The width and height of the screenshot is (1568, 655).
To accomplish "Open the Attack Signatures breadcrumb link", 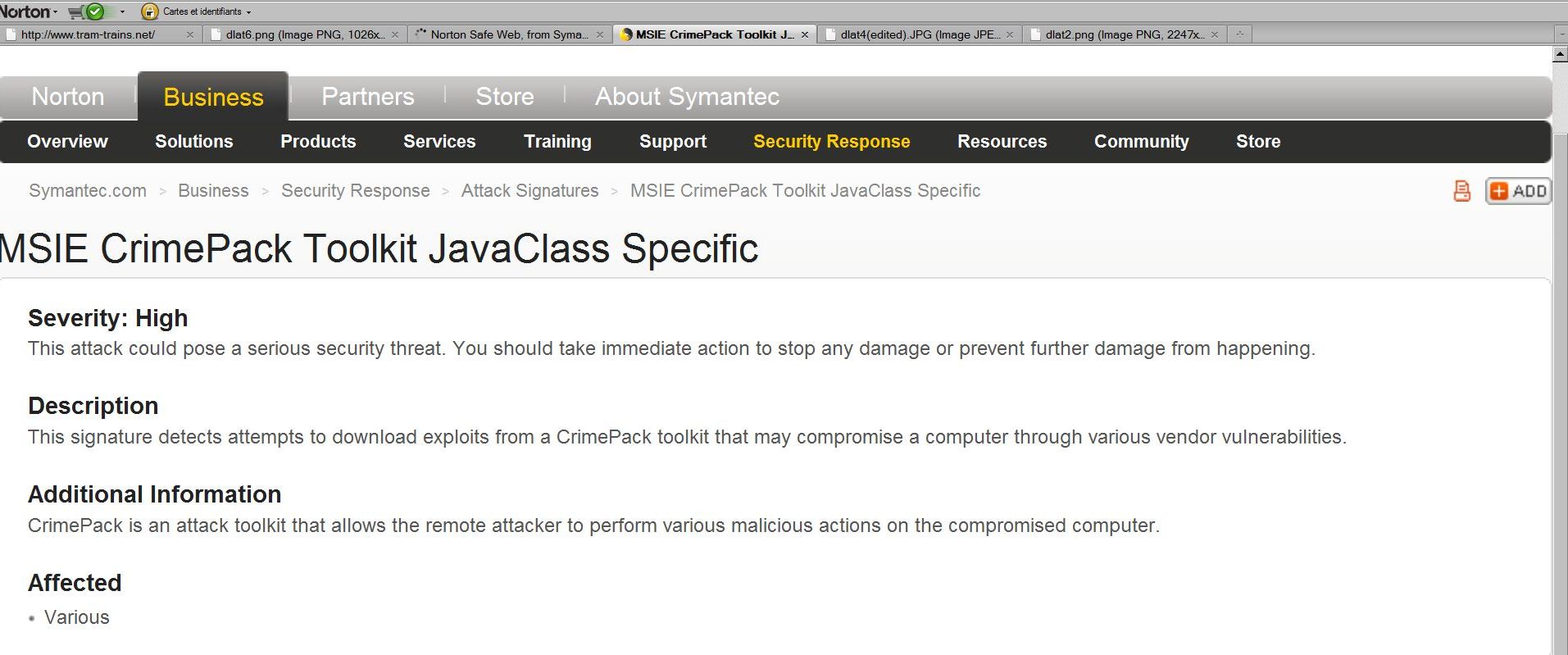I will click(x=529, y=190).
